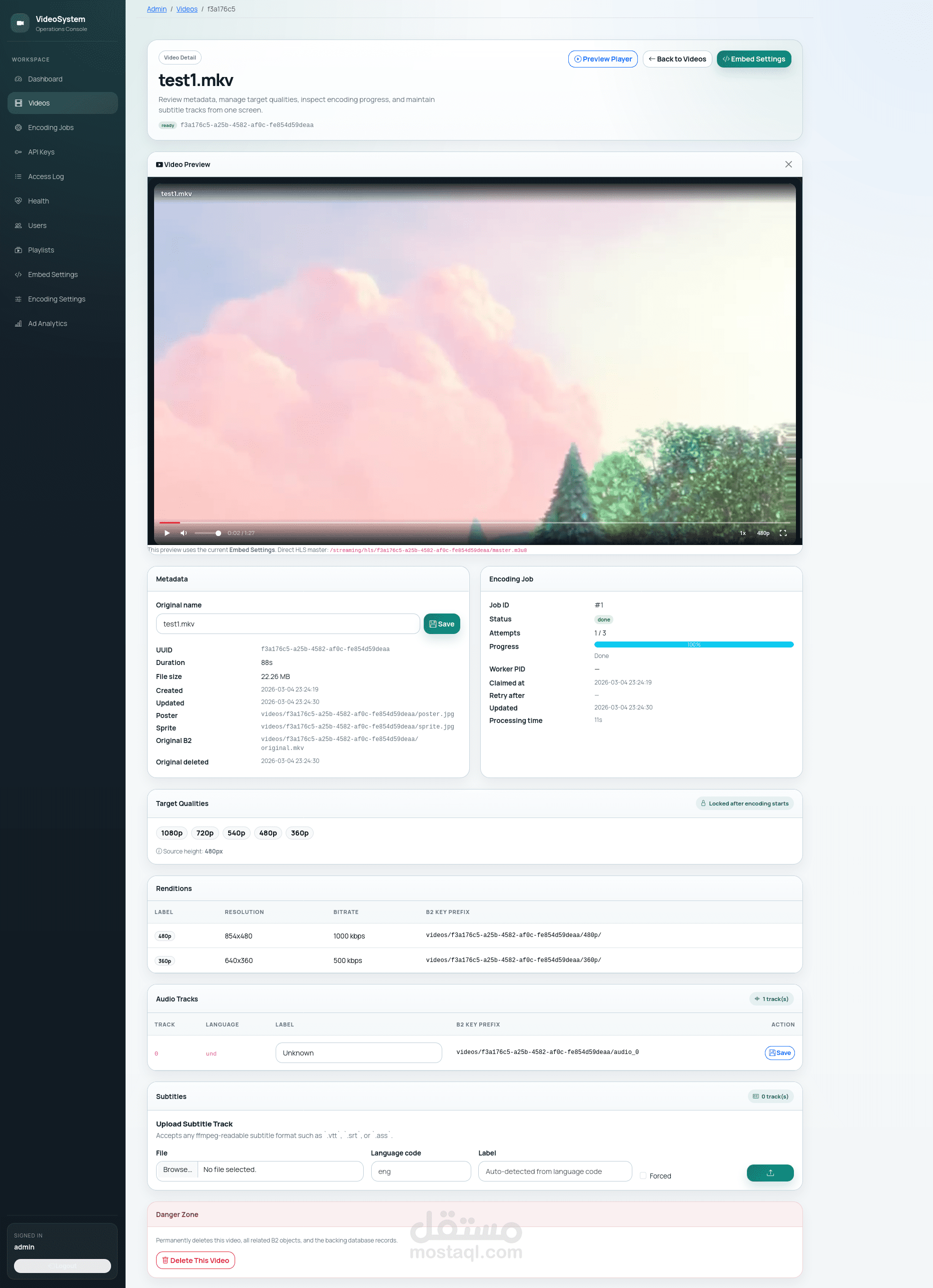Click the done status badge

point(604,620)
